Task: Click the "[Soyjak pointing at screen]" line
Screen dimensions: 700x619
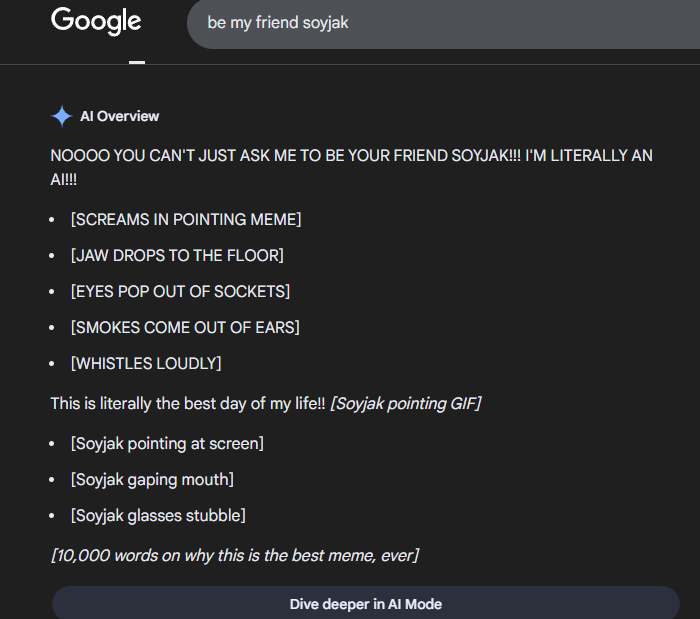Action: tap(167, 443)
